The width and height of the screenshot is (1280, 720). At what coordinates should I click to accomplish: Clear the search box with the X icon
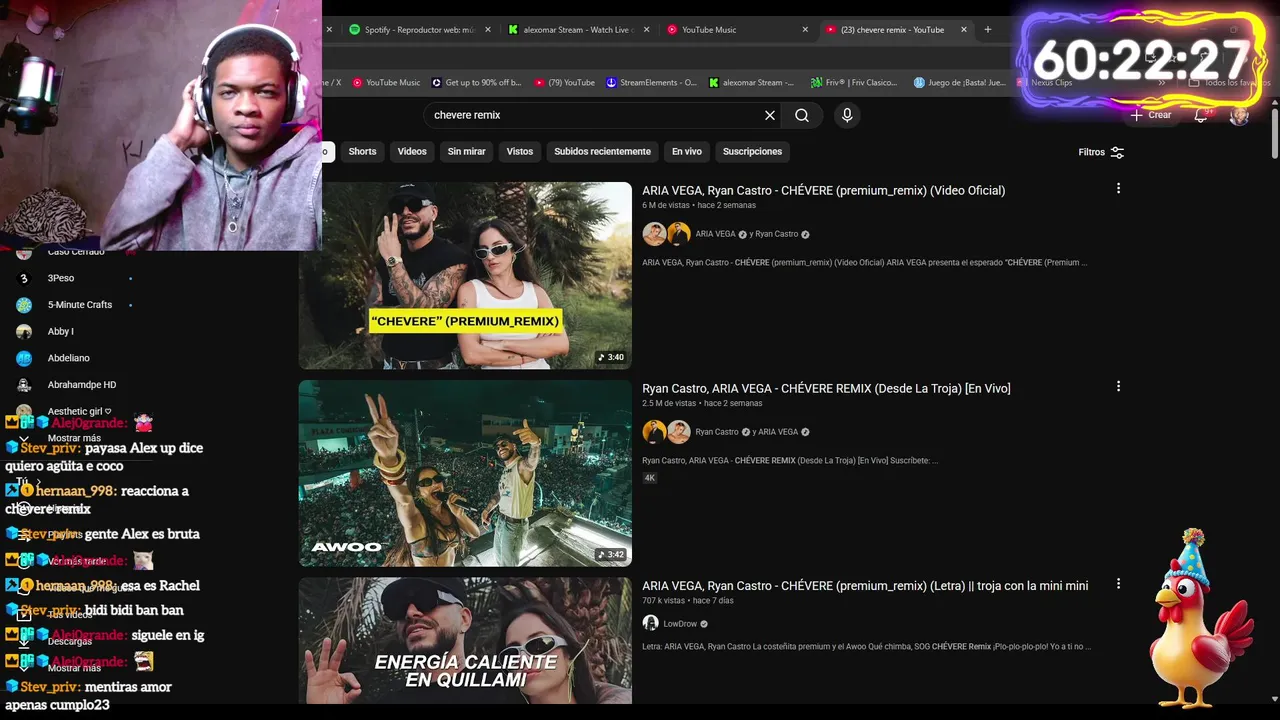coord(770,115)
